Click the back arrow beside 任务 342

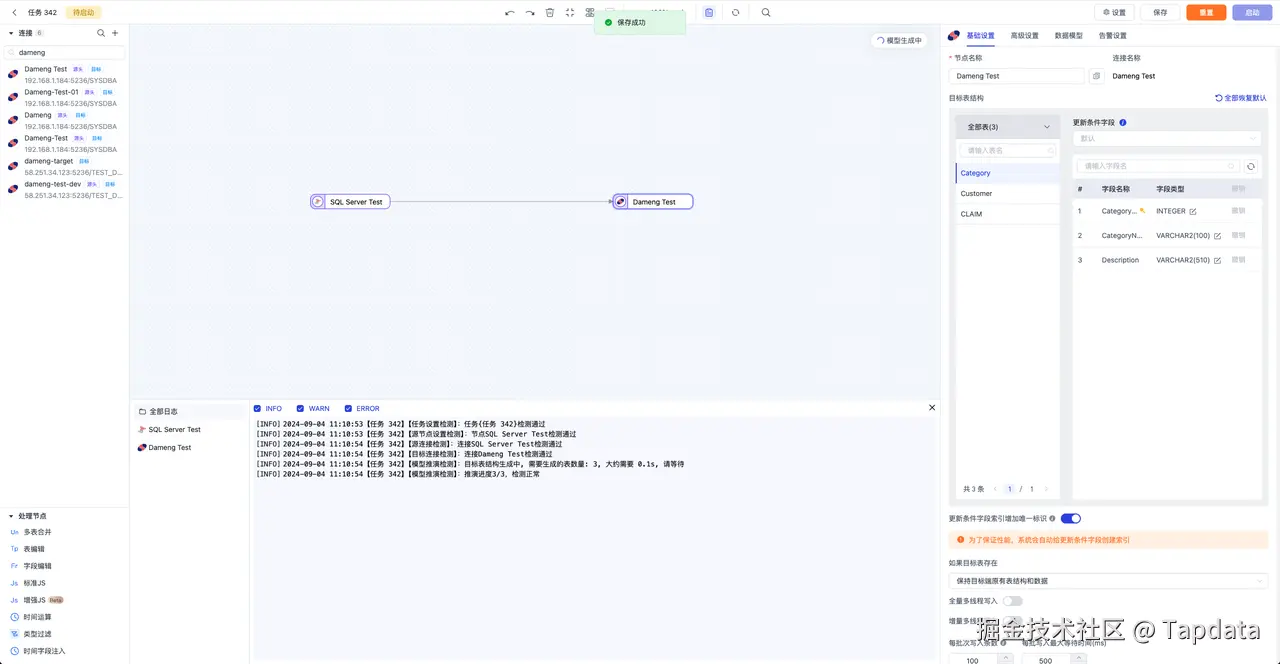14,13
